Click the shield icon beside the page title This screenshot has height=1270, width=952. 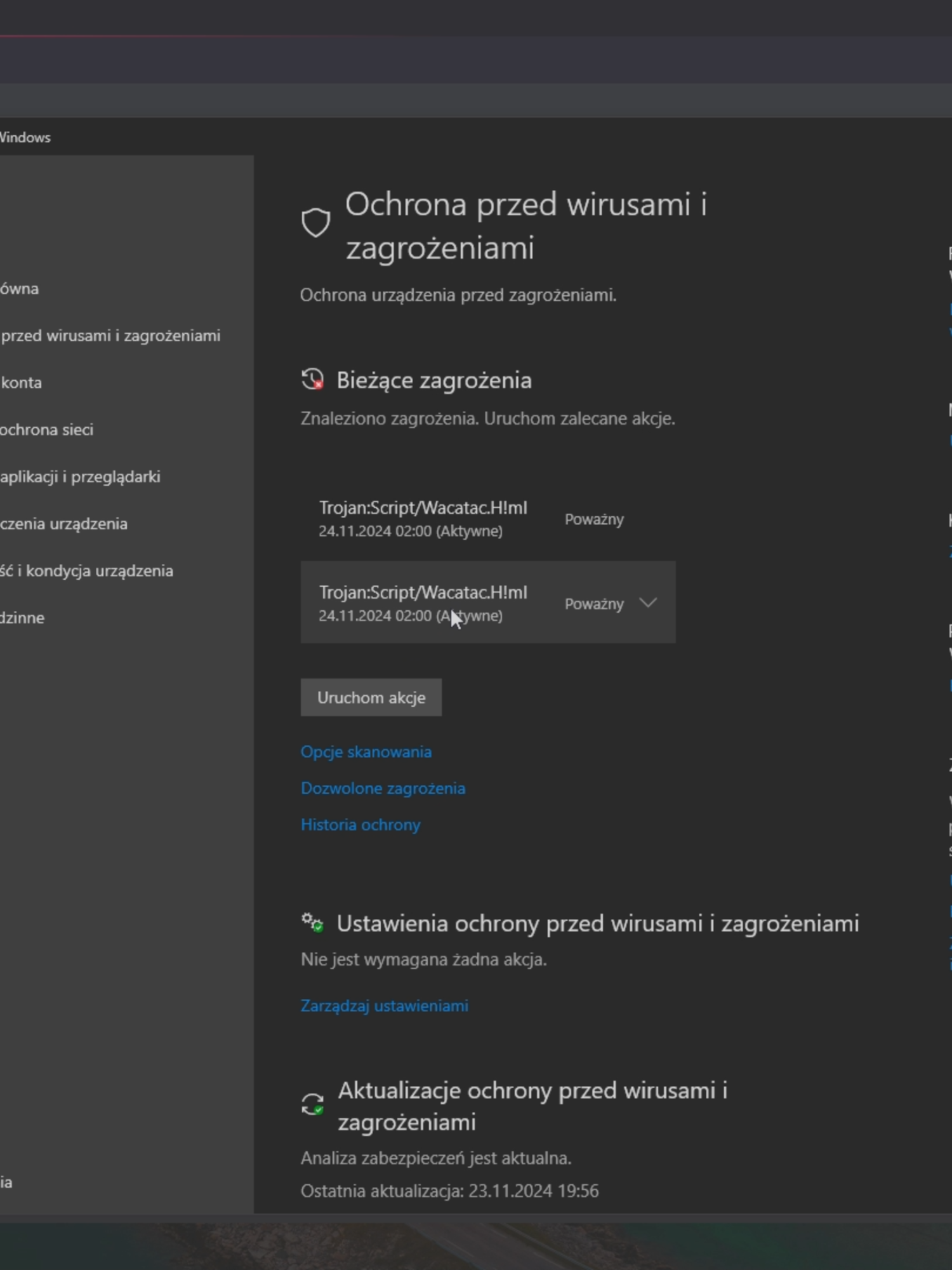click(315, 223)
